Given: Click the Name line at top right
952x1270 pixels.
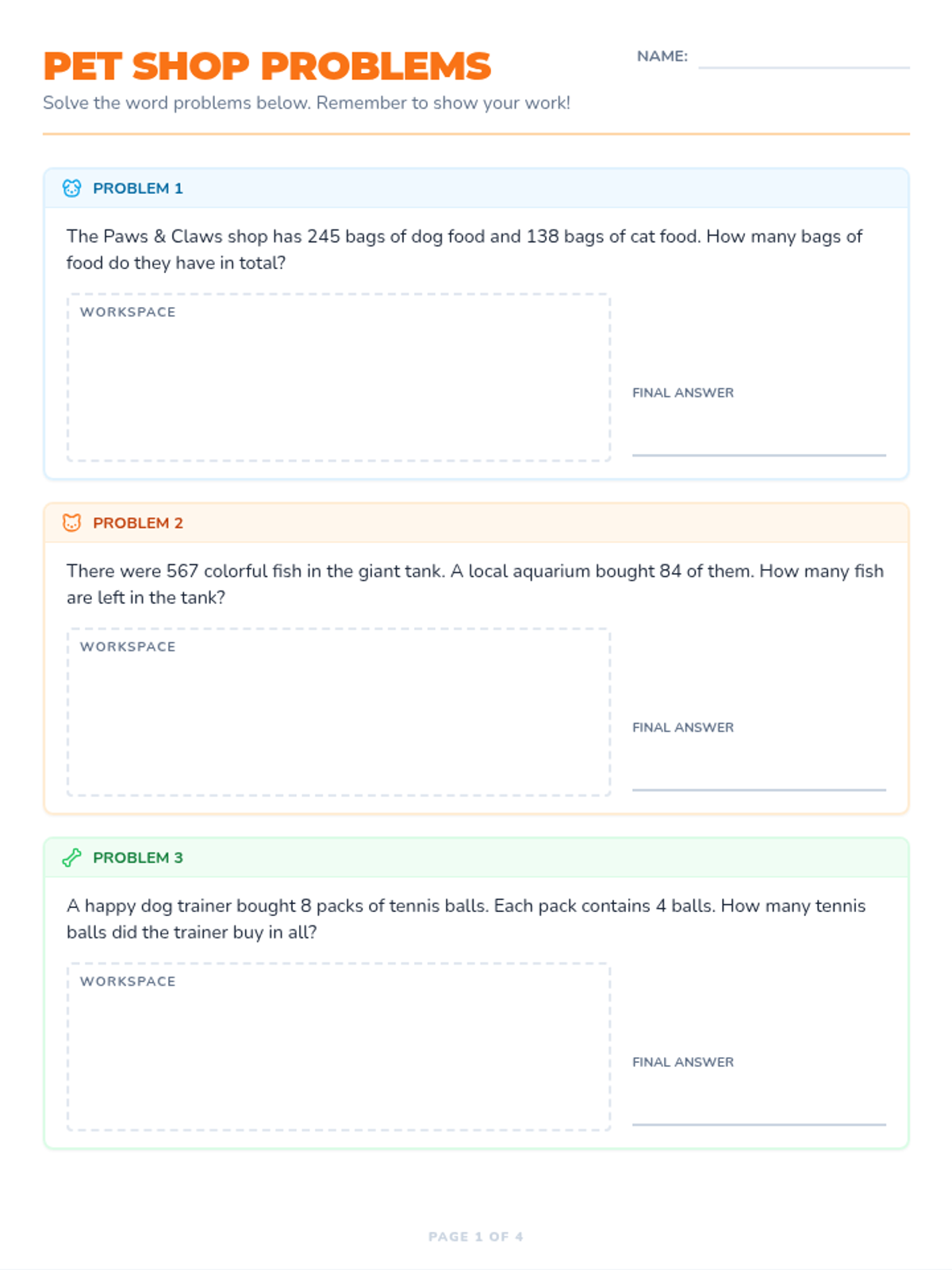Looking at the screenshot, I should click(x=803, y=60).
